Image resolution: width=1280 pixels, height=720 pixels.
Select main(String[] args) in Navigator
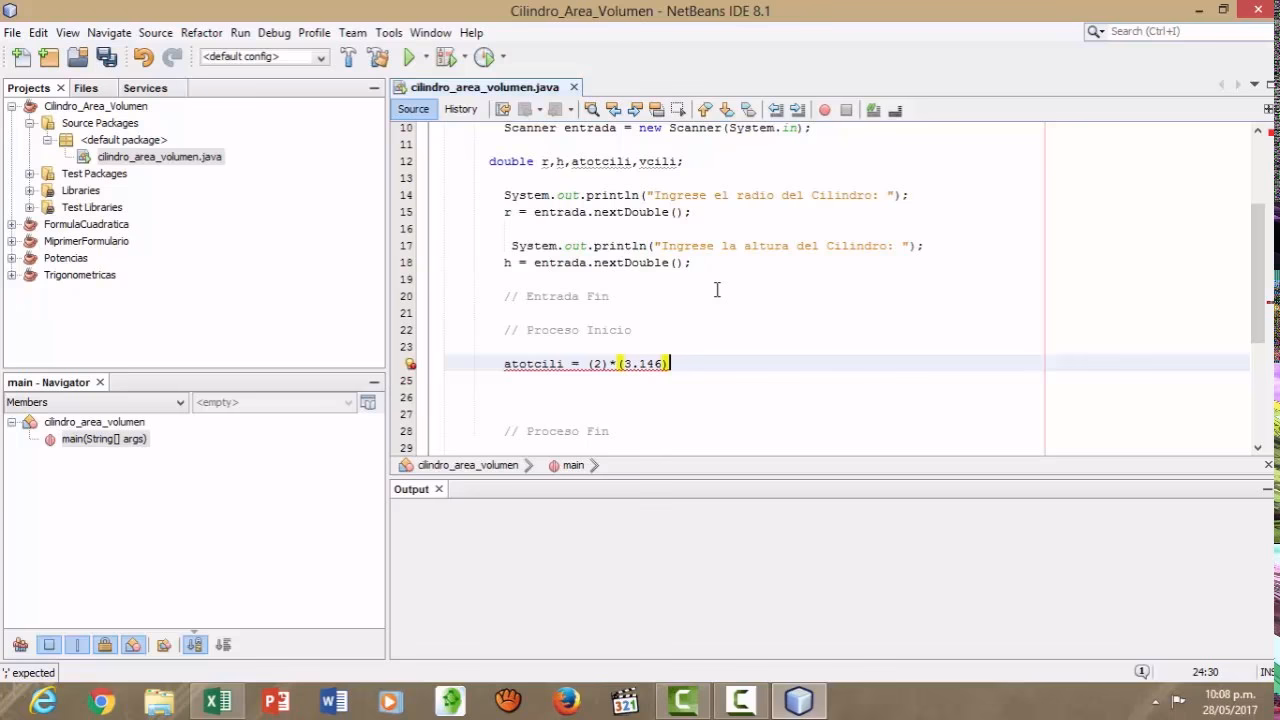click(x=104, y=439)
